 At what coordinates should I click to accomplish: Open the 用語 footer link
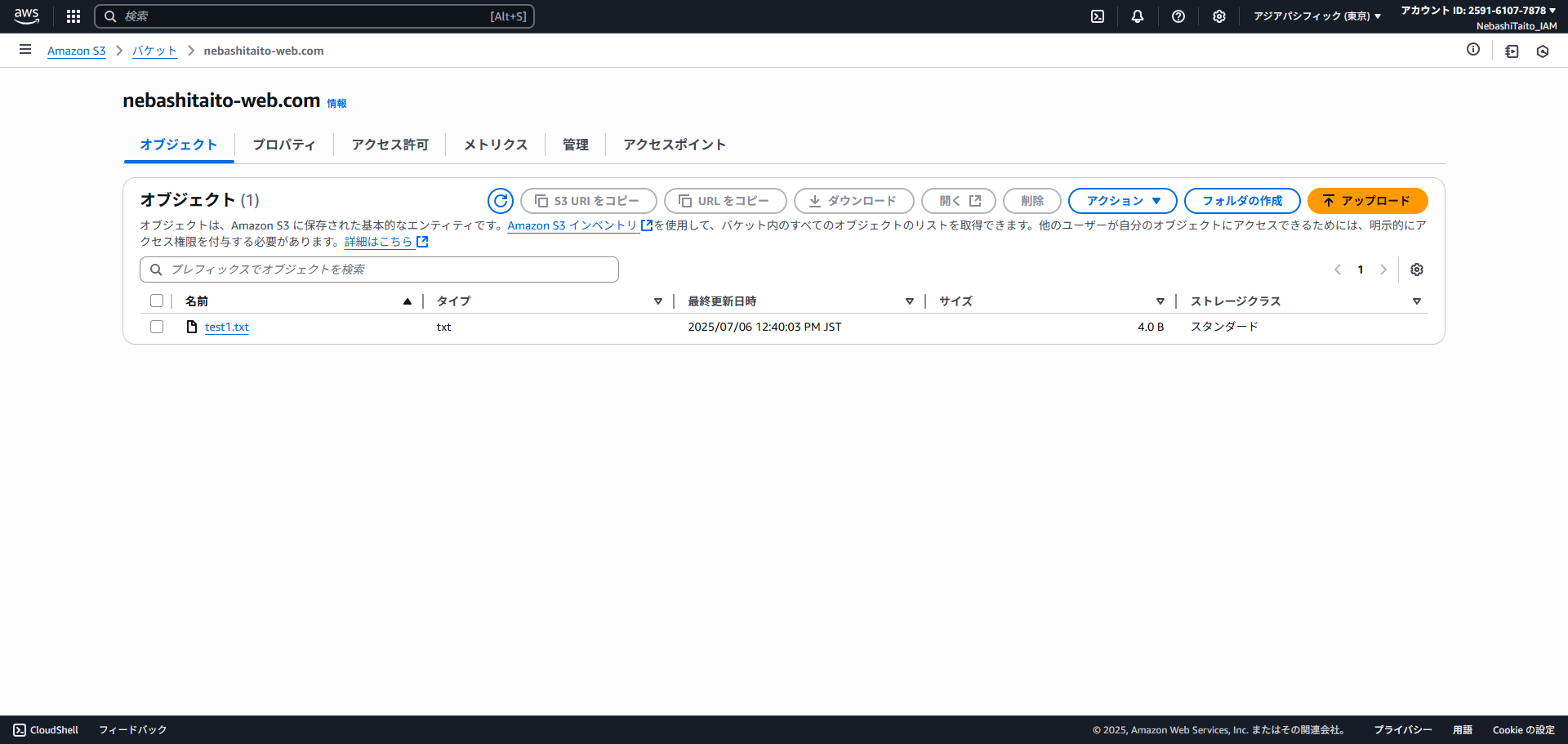pos(1463,730)
